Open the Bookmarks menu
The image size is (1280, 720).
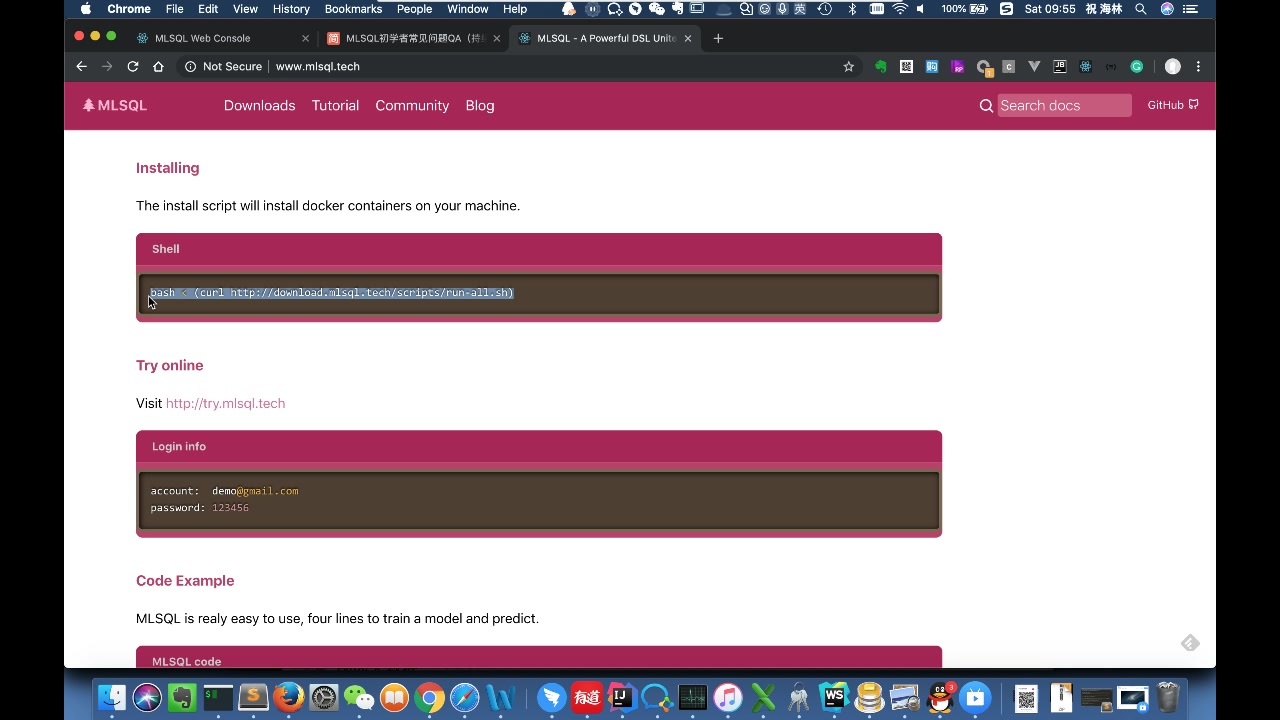coord(353,9)
